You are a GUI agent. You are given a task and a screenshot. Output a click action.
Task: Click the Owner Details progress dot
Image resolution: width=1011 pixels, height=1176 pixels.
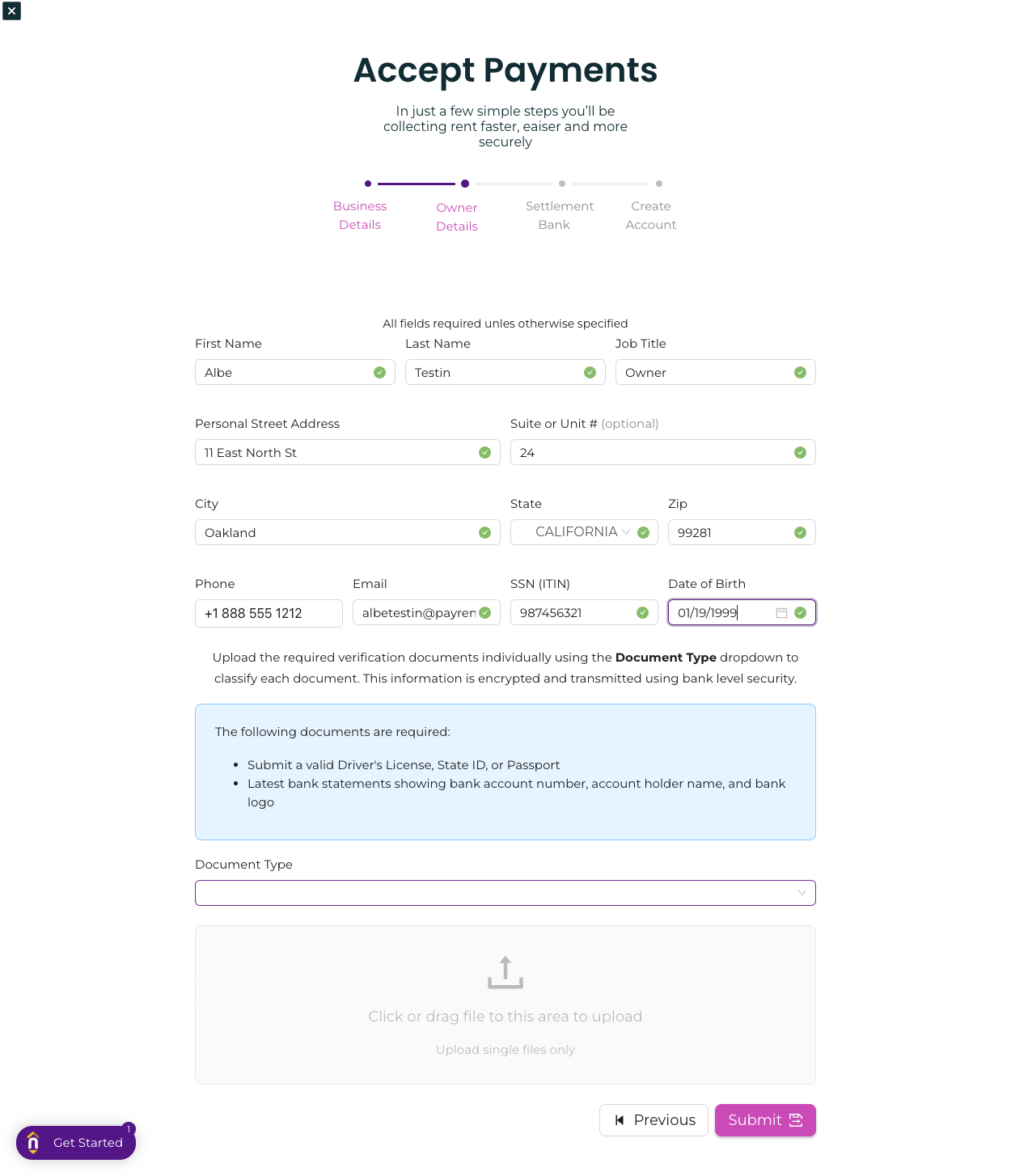(465, 184)
